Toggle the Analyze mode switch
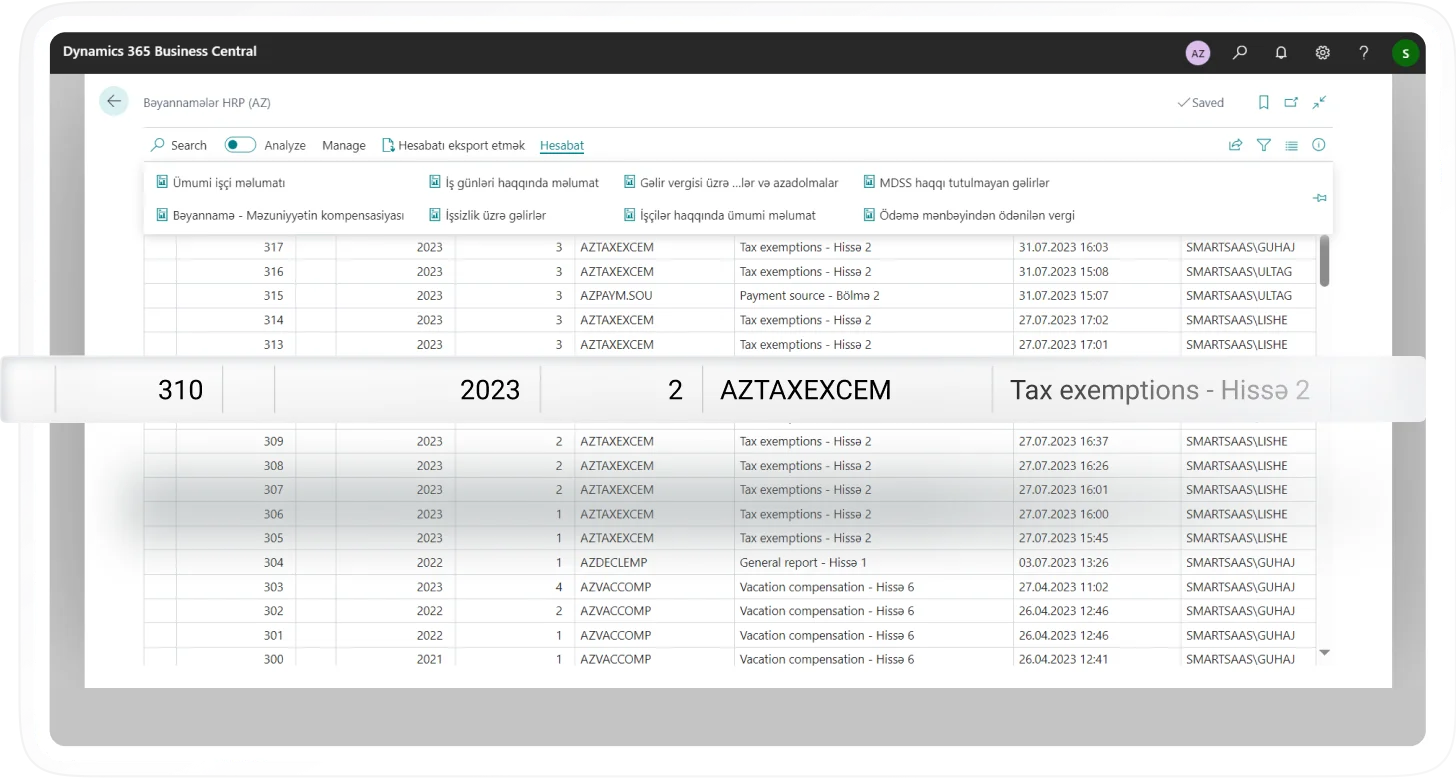The height and width of the screenshot is (780, 1456). (240, 145)
